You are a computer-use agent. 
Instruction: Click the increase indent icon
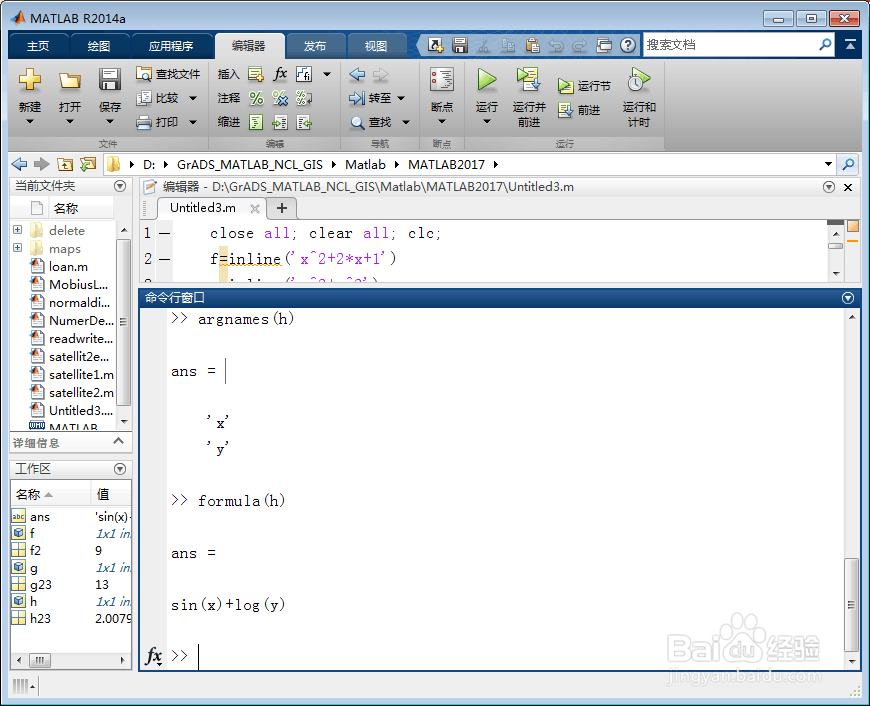tap(280, 122)
